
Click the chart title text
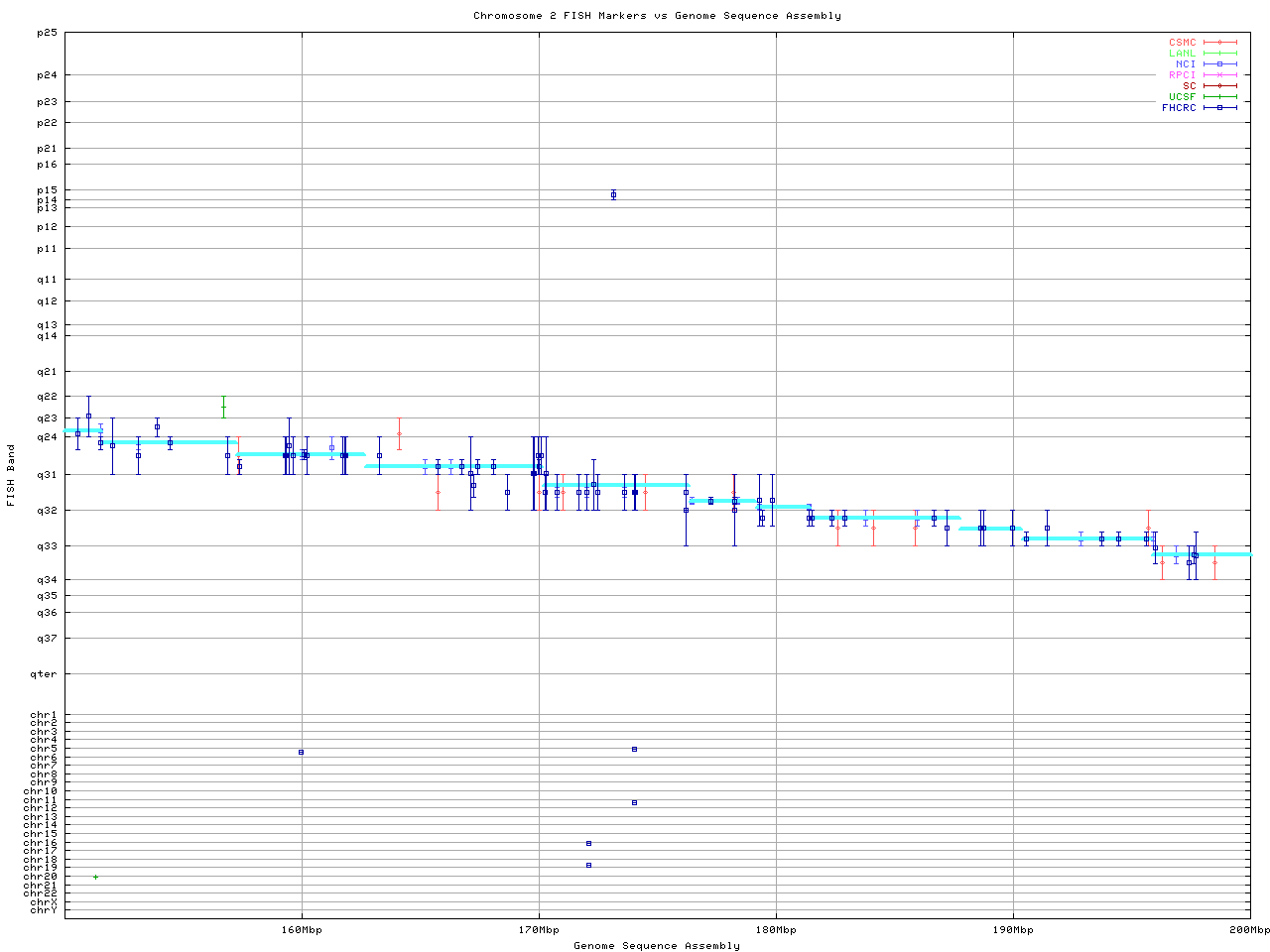(x=657, y=16)
